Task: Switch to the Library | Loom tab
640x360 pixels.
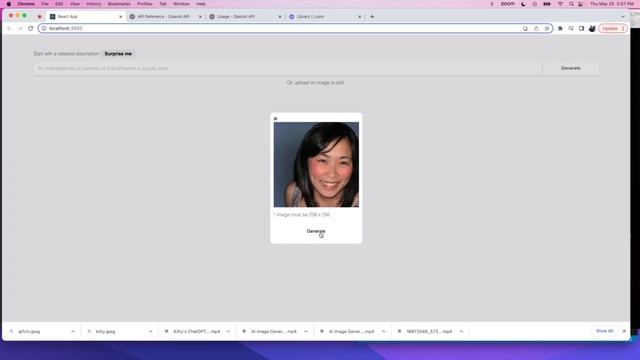Action: click(x=325, y=17)
